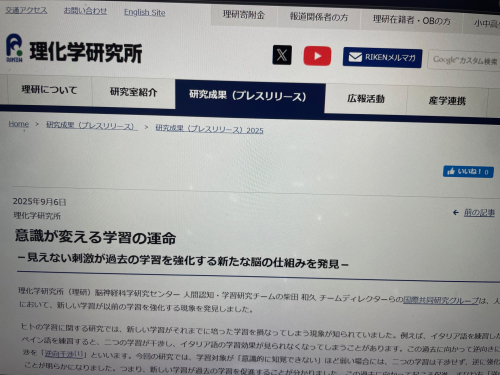Open the 産学連携 menu tab

coord(447,101)
